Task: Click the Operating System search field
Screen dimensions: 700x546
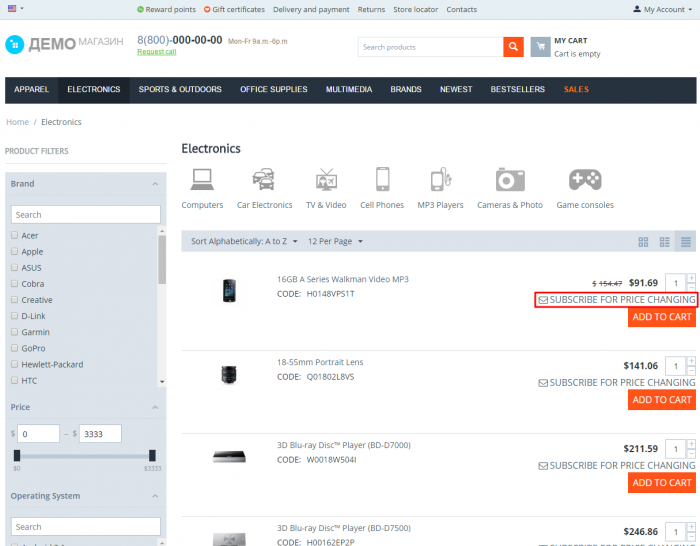Action: [x=86, y=527]
